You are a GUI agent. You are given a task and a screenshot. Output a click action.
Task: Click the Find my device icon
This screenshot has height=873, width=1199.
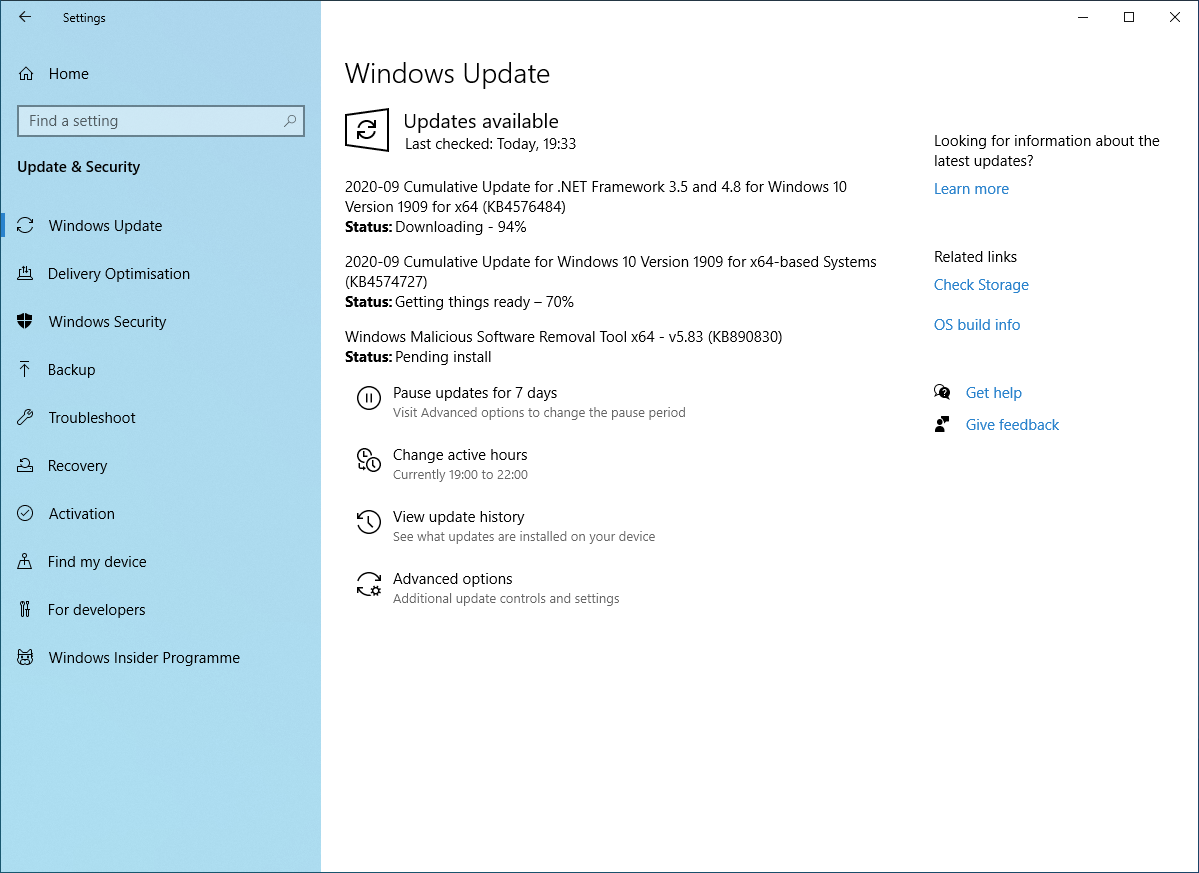(25, 561)
